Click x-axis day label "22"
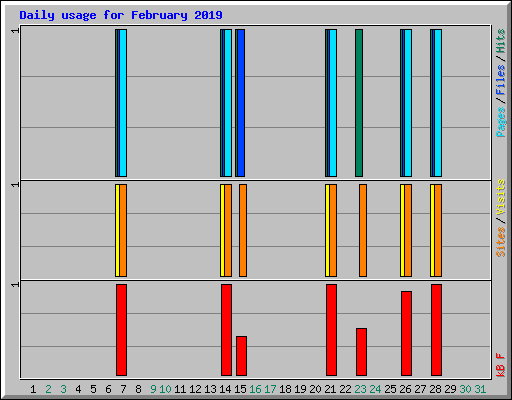 click(345, 389)
